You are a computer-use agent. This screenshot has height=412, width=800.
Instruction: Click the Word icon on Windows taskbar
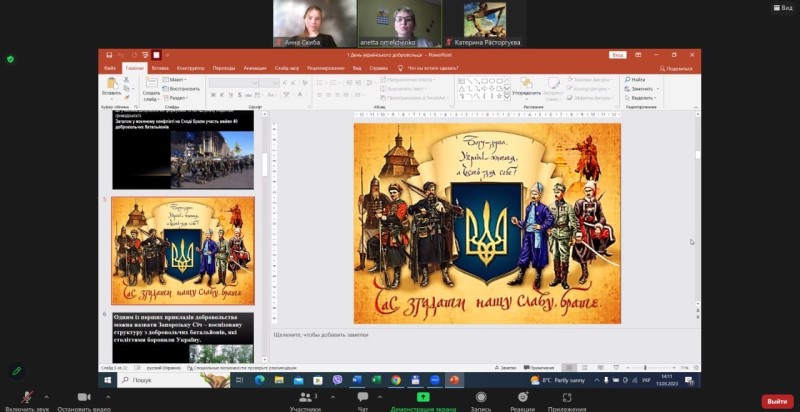[x=357, y=380]
